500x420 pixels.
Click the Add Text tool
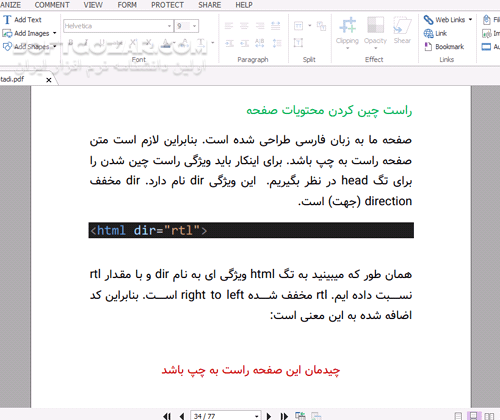(x=22, y=20)
